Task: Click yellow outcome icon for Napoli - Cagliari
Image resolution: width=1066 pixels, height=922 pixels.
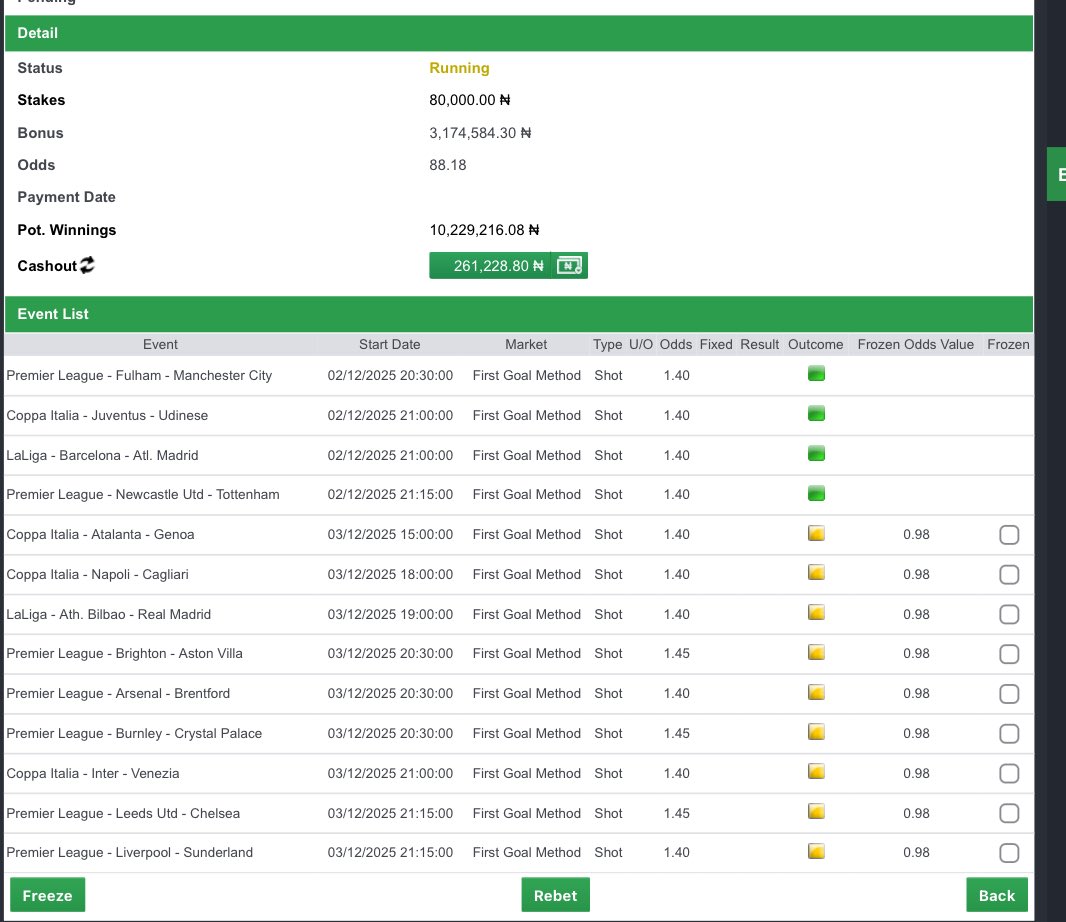Action: click(815, 572)
